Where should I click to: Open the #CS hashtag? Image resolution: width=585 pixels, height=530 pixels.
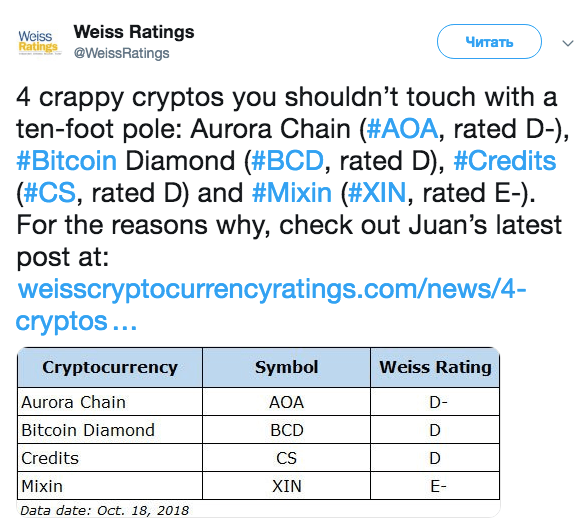pos(50,193)
